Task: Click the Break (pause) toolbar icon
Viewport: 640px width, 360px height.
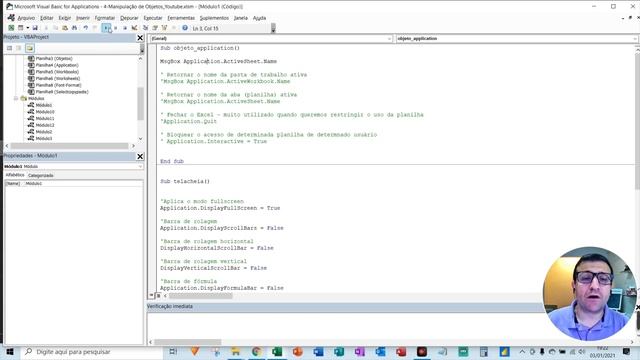Action: click(x=116, y=28)
